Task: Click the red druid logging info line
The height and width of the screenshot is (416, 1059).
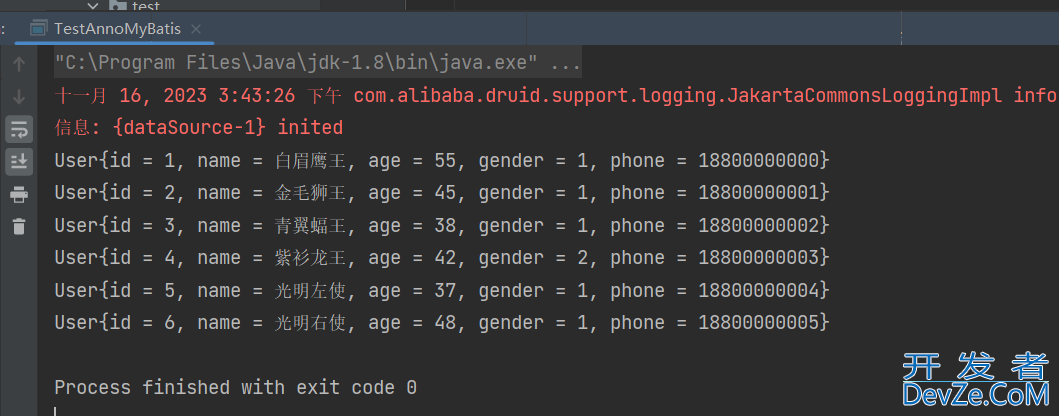Action: tap(555, 97)
